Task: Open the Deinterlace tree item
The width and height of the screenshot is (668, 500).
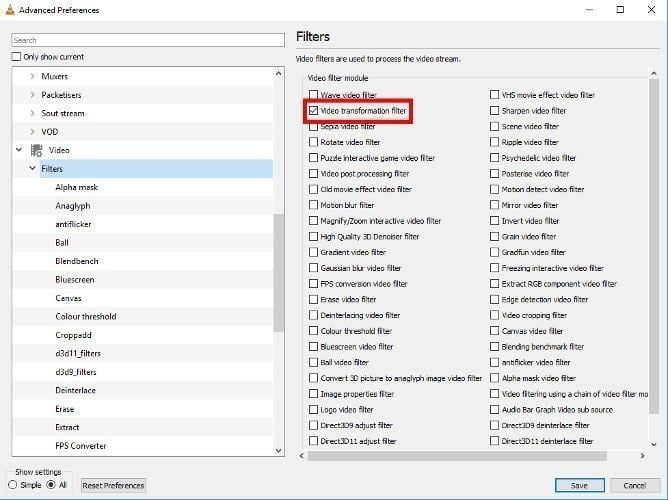Action: click(x=75, y=391)
